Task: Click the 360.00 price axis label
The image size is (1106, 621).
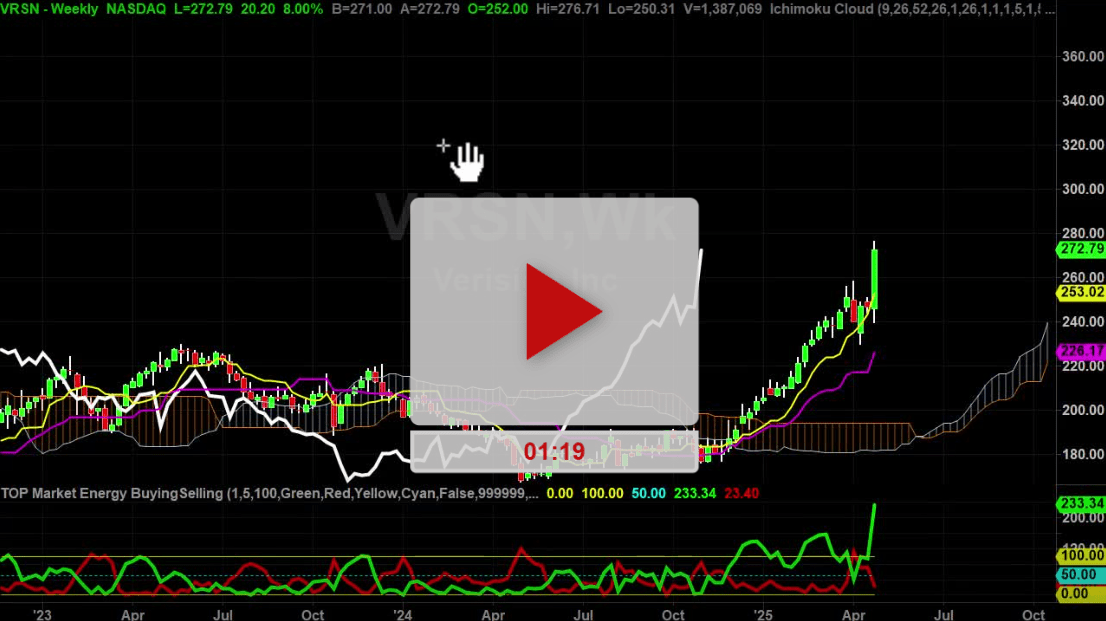Action: coord(1083,56)
